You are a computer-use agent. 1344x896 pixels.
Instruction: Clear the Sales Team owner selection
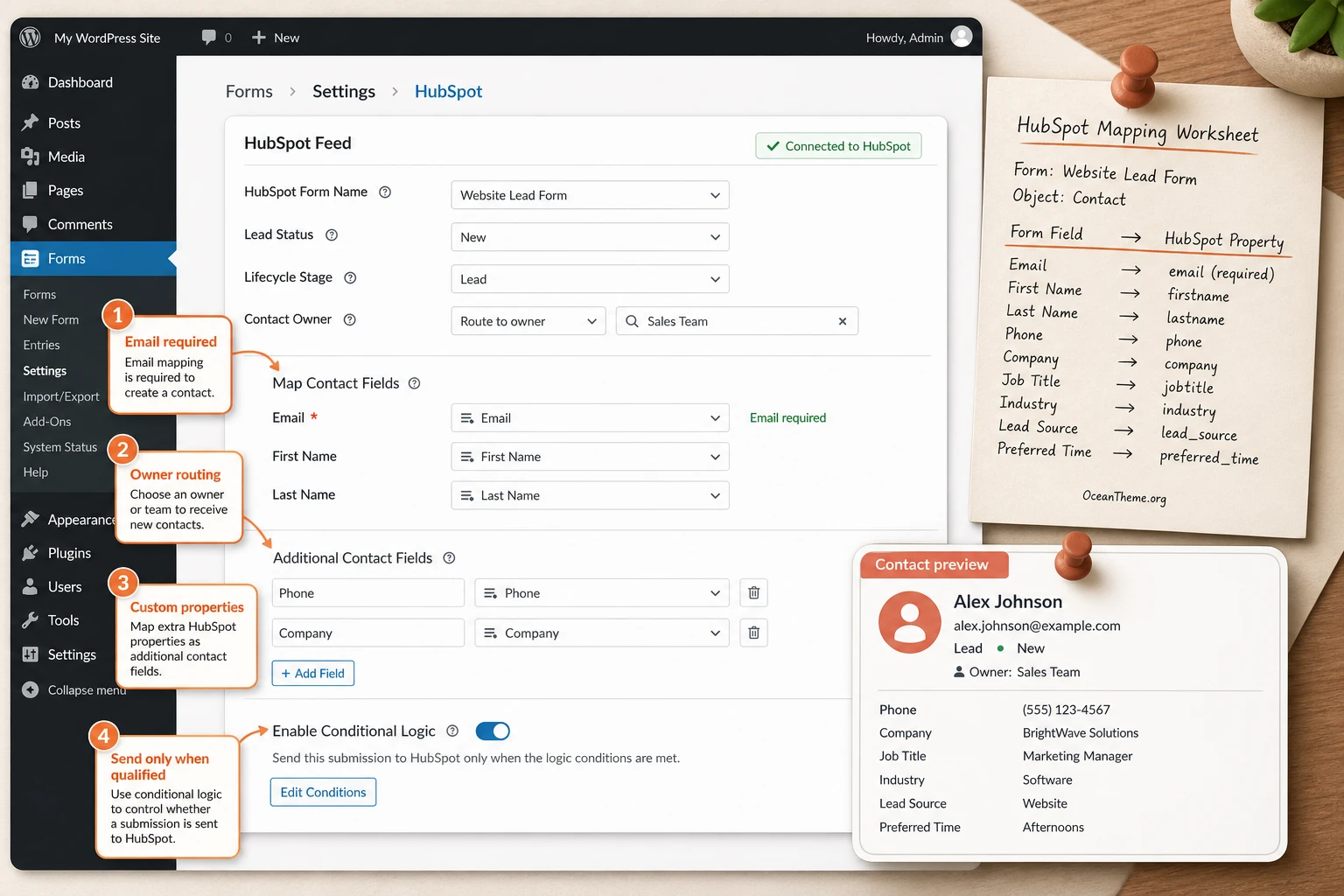tap(843, 321)
